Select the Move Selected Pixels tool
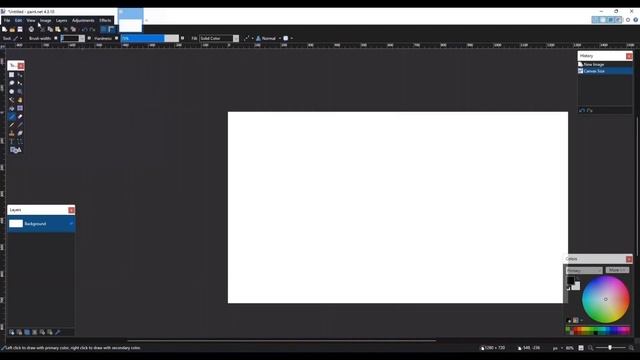The width and height of the screenshot is (640, 360). (20, 75)
